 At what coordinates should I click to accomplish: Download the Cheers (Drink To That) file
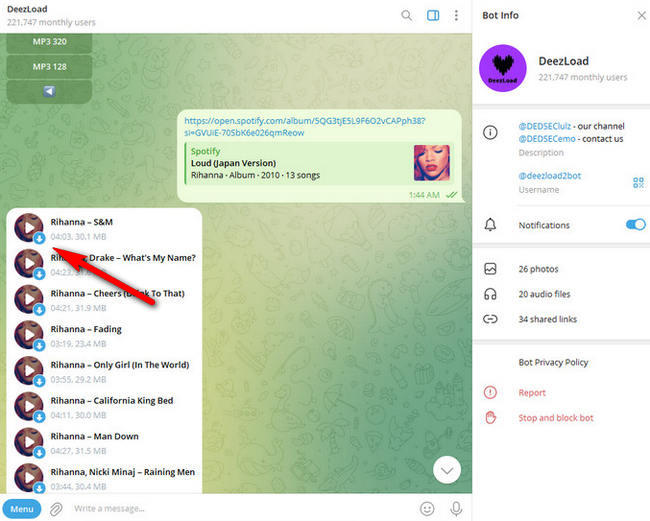[39, 310]
